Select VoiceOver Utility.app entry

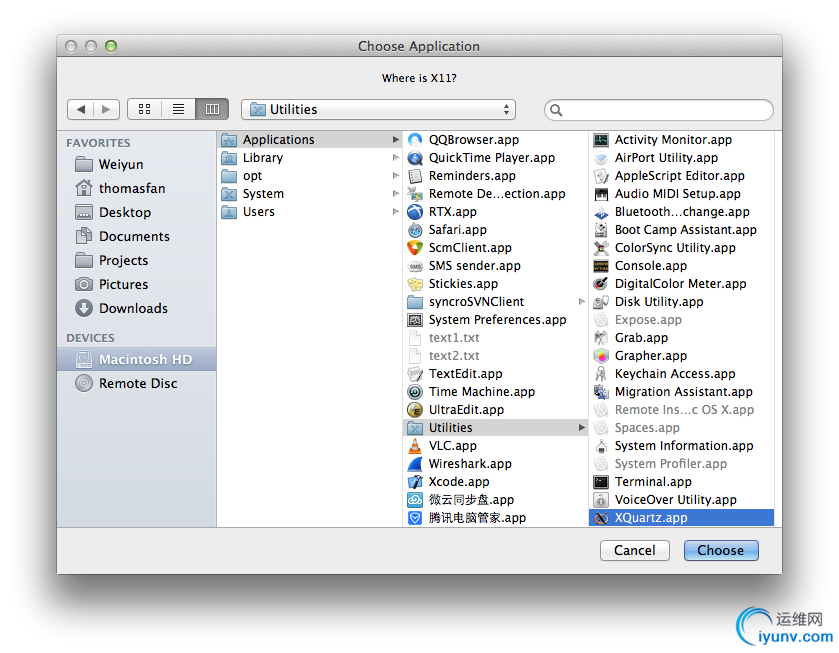point(682,500)
